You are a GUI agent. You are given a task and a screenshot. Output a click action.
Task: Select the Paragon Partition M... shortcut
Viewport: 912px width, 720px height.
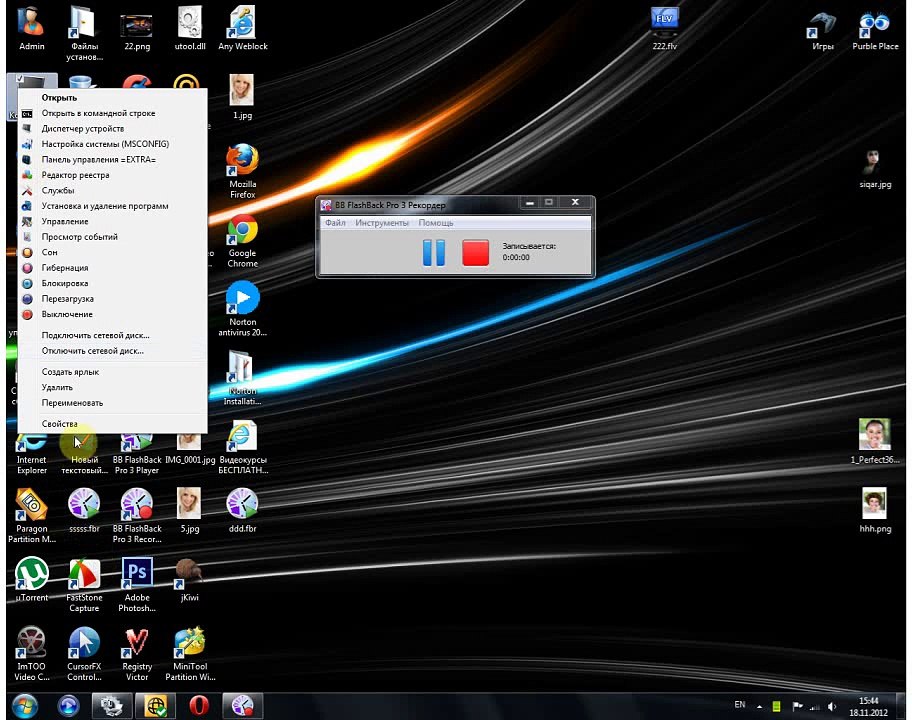pyautogui.click(x=31, y=516)
